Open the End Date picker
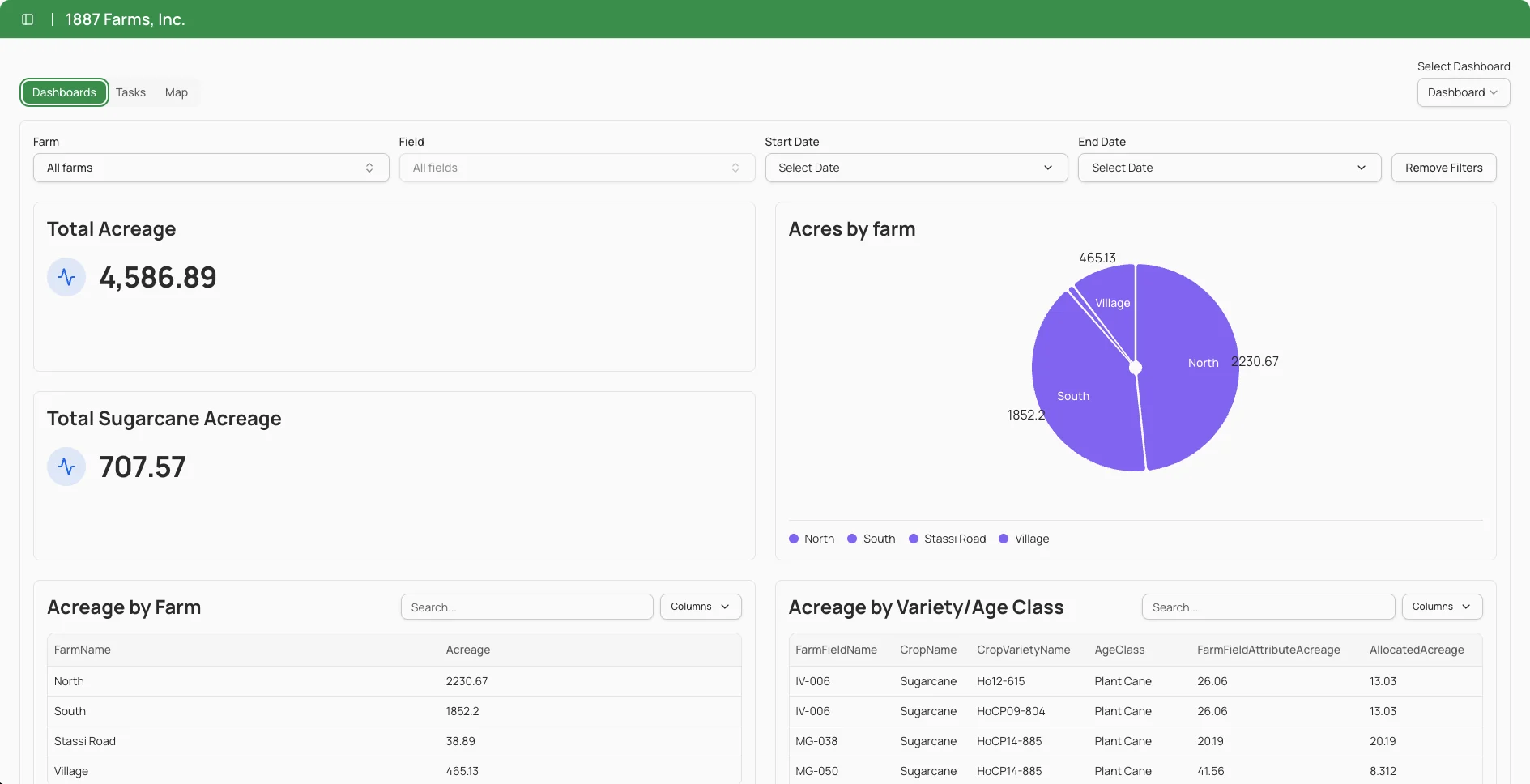This screenshot has height=784, width=1530. pos(1230,168)
